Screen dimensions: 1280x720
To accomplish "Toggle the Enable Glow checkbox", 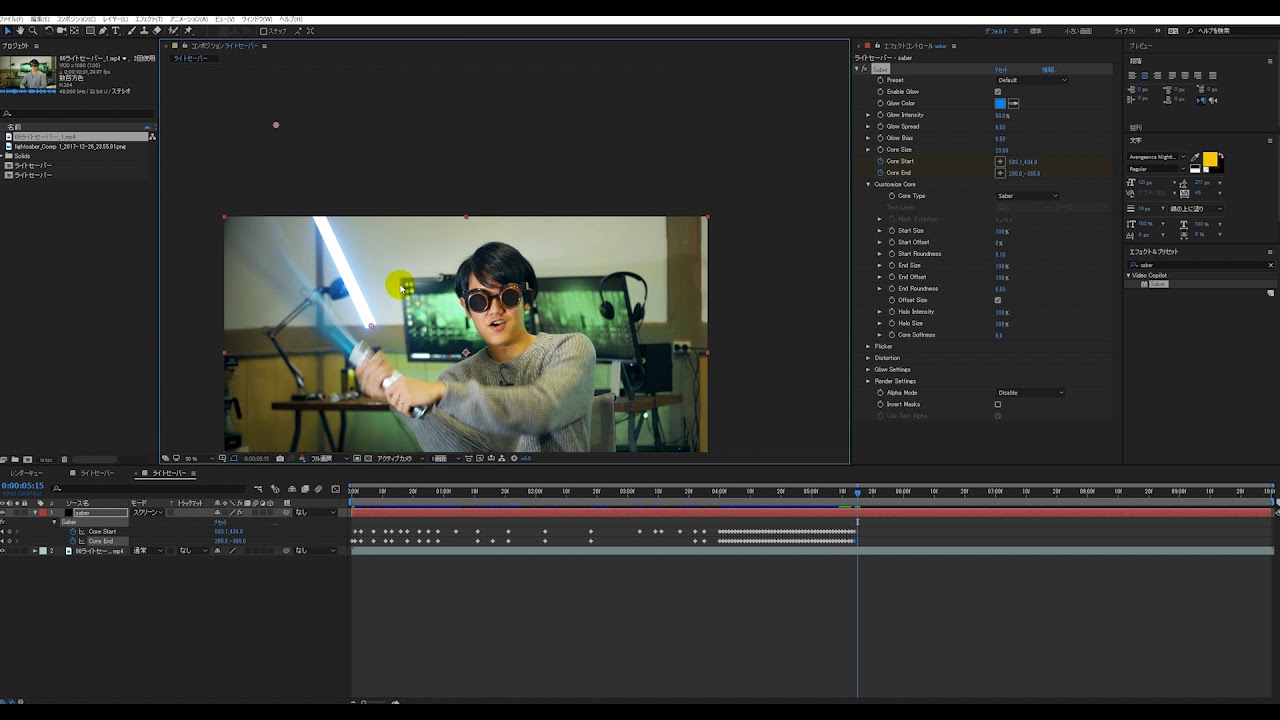I will (x=998, y=92).
